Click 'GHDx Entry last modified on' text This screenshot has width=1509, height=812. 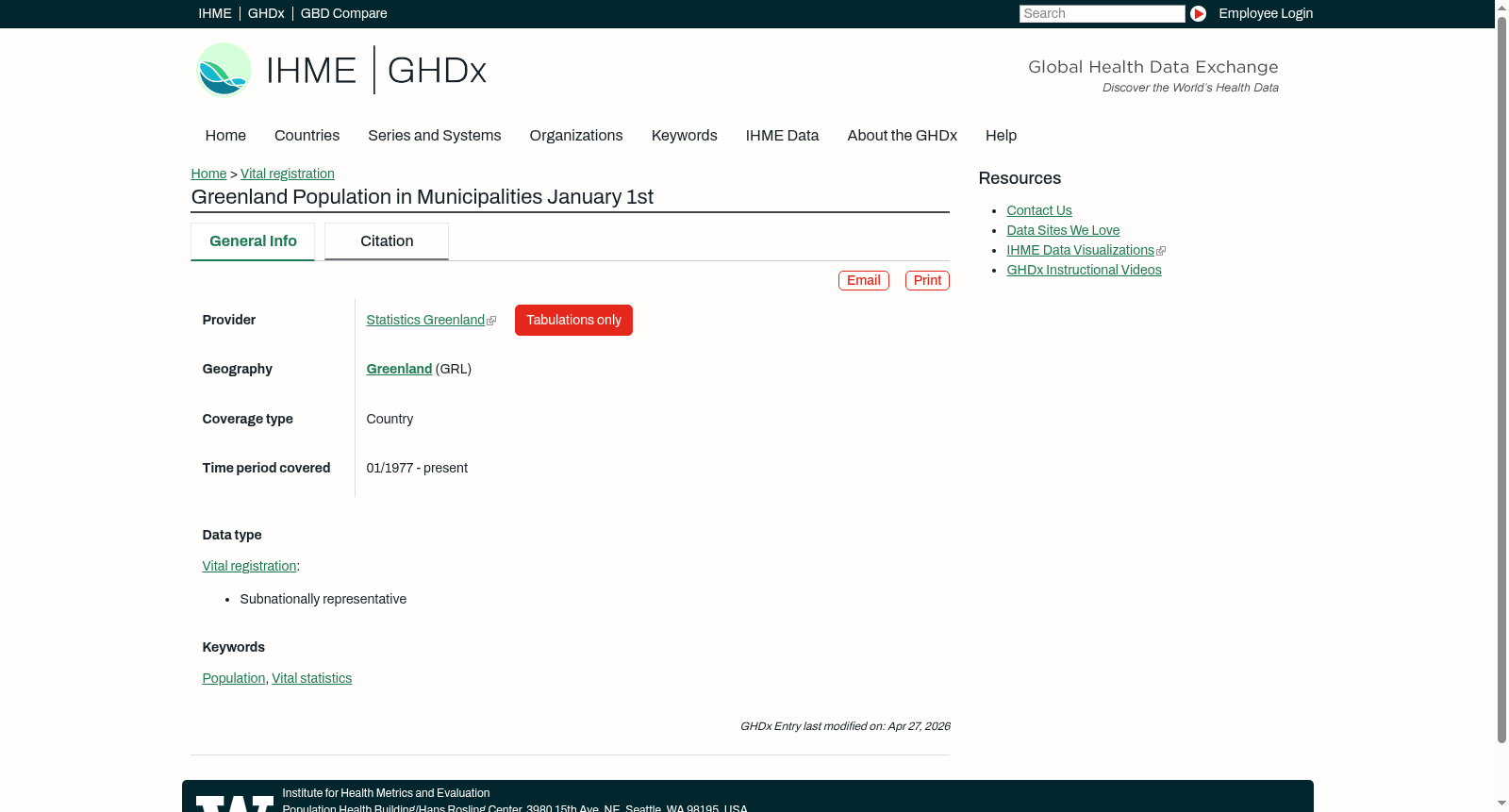845,726
